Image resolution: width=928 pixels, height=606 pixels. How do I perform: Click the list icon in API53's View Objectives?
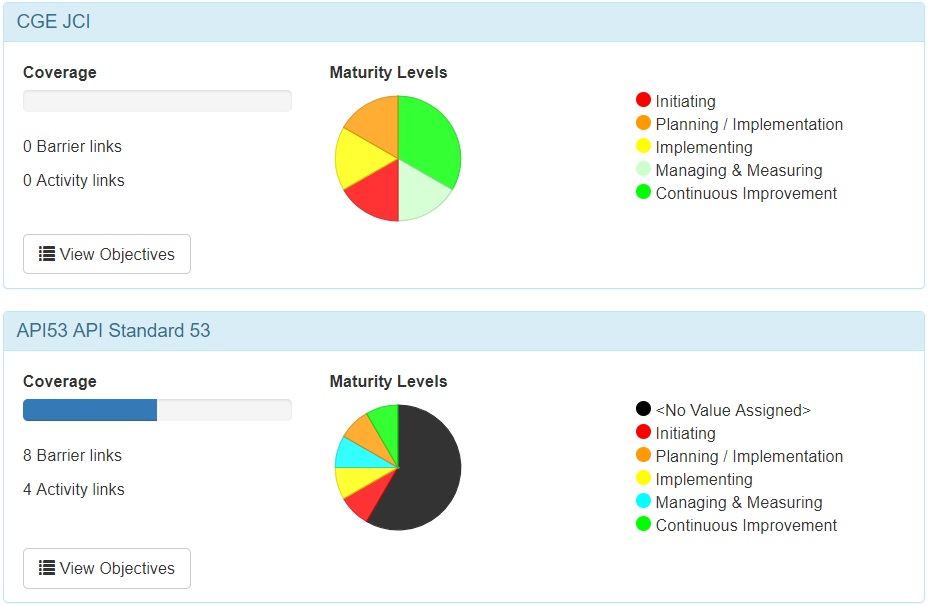pos(47,568)
